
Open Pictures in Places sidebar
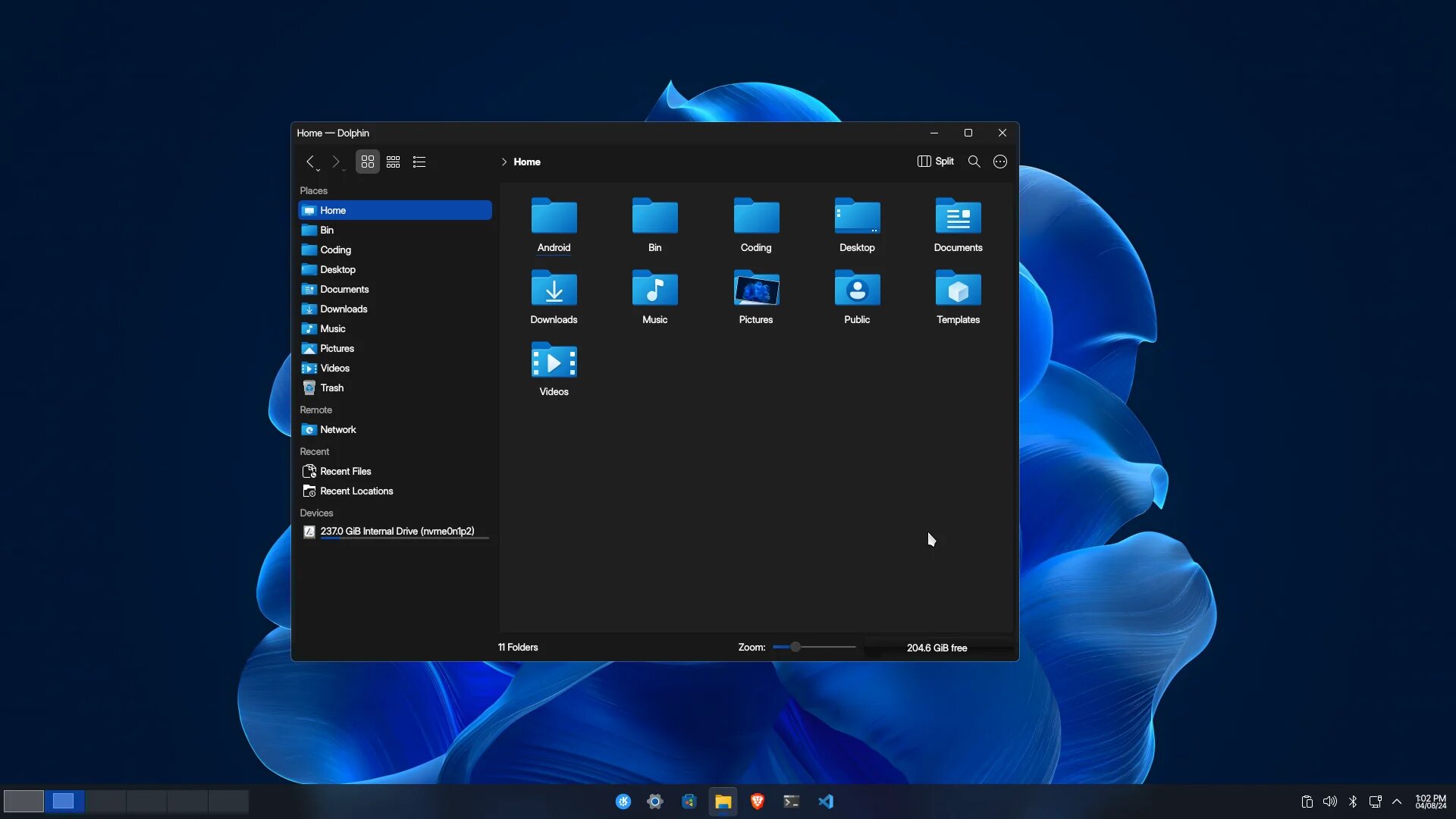pos(395,348)
